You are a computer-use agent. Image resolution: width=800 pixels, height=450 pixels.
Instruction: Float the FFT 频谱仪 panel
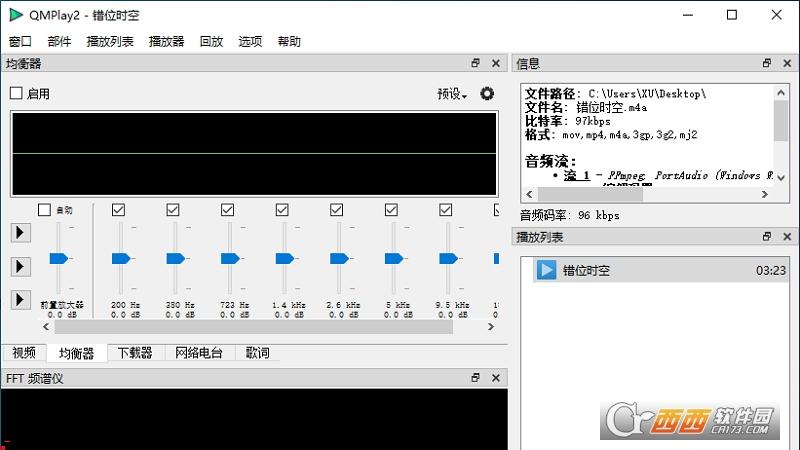[476, 378]
